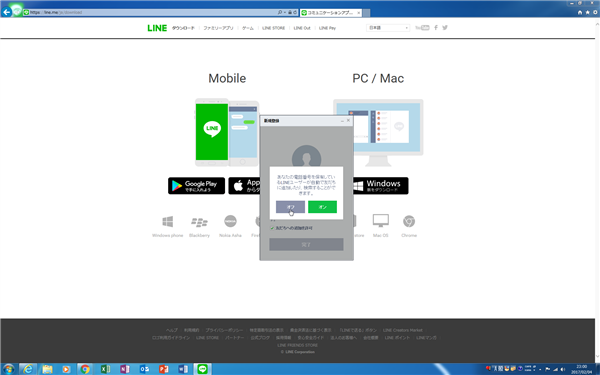Image resolution: width=600 pixels, height=375 pixels.
Task: Open the browser tools gear icon
Action: coord(595,12)
